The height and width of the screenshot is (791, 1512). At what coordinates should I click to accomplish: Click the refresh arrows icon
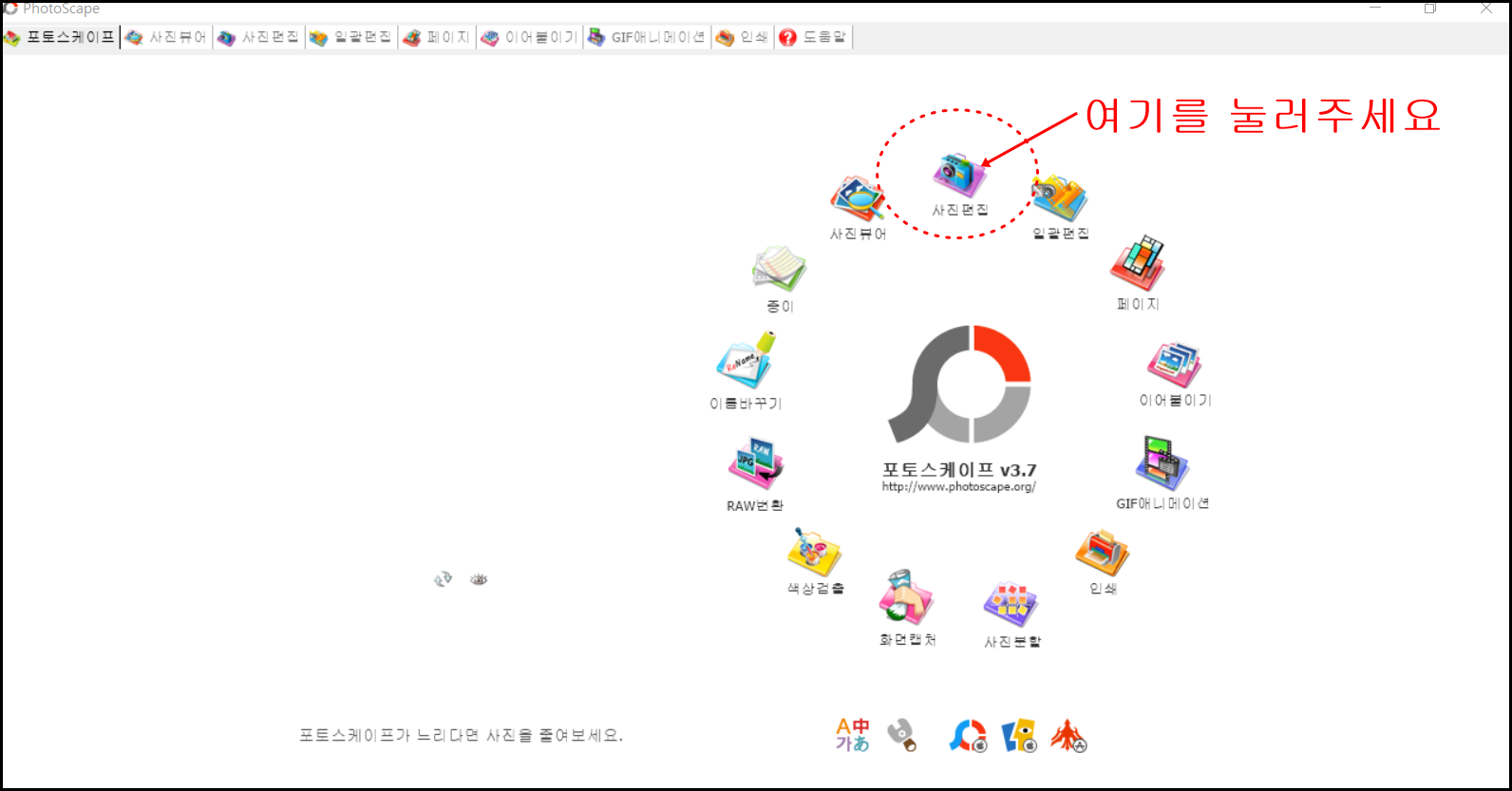(443, 578)
